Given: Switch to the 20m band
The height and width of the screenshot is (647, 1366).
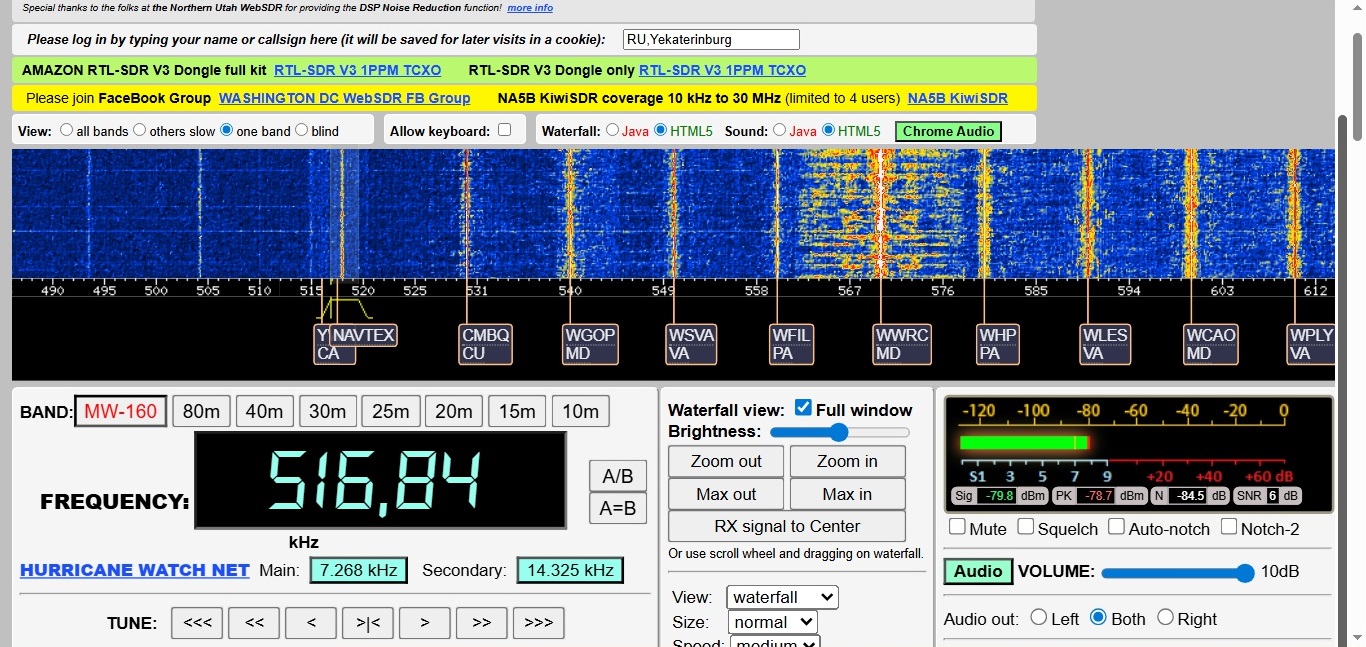Looking at the screenshot, I should pos(454,411).
